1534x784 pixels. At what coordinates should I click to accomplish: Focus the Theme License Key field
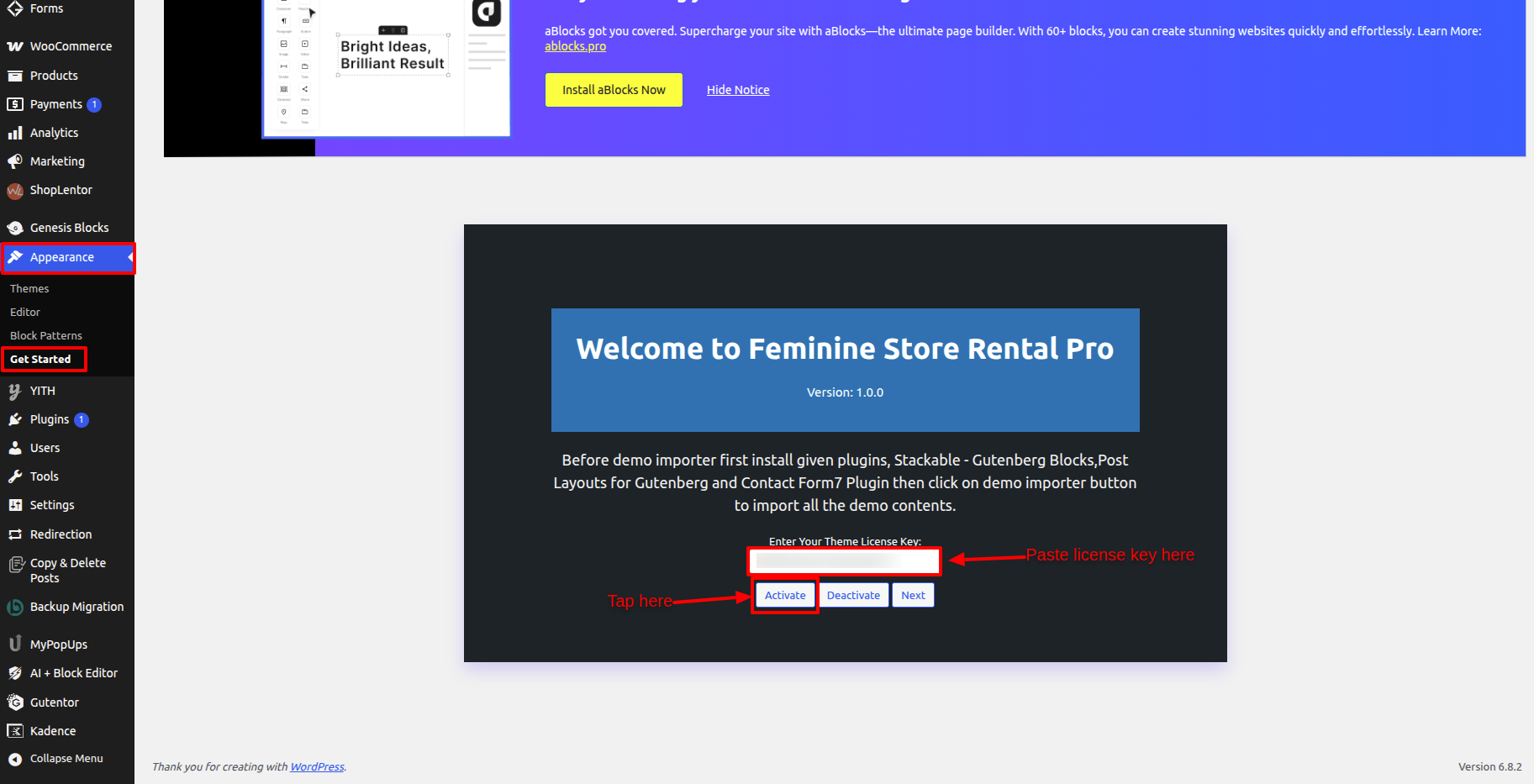[x=845, y=560]
